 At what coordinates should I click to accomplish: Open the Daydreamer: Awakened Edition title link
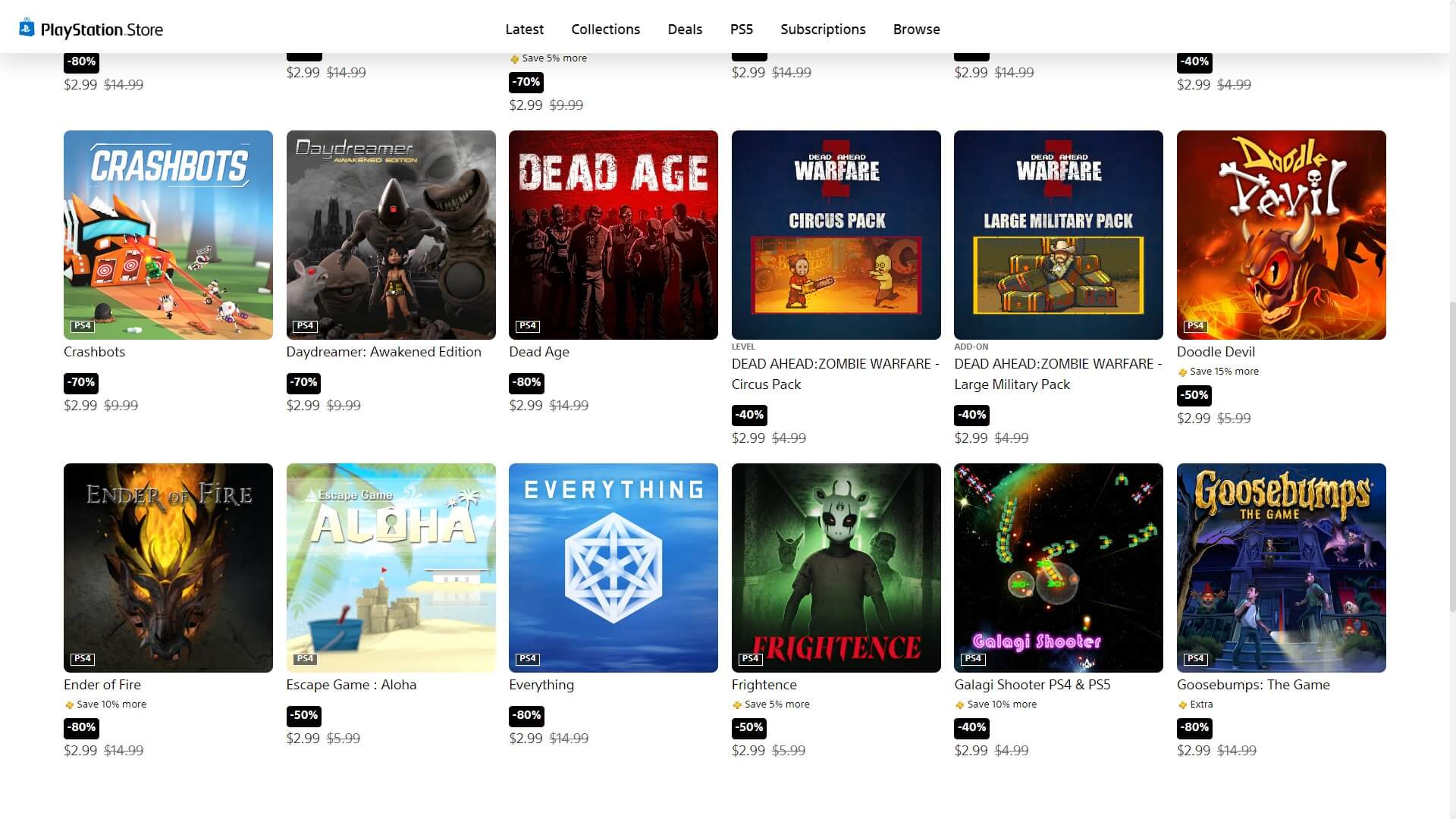[384, 352]
